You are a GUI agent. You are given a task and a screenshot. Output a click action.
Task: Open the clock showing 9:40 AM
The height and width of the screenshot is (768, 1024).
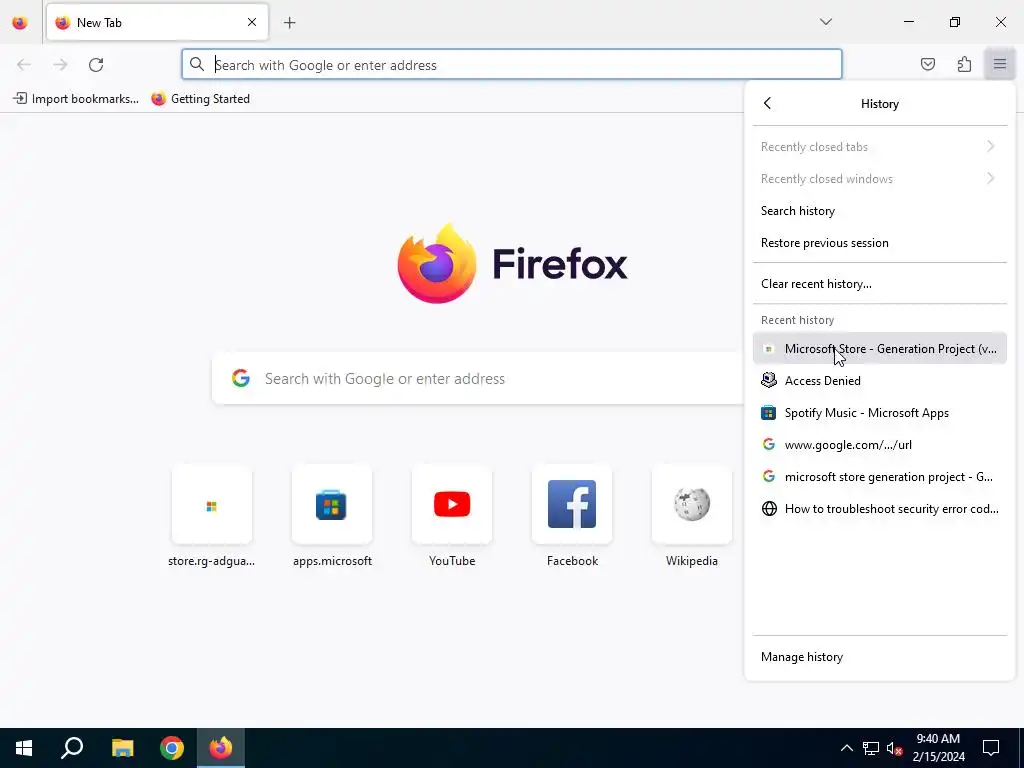938,748
